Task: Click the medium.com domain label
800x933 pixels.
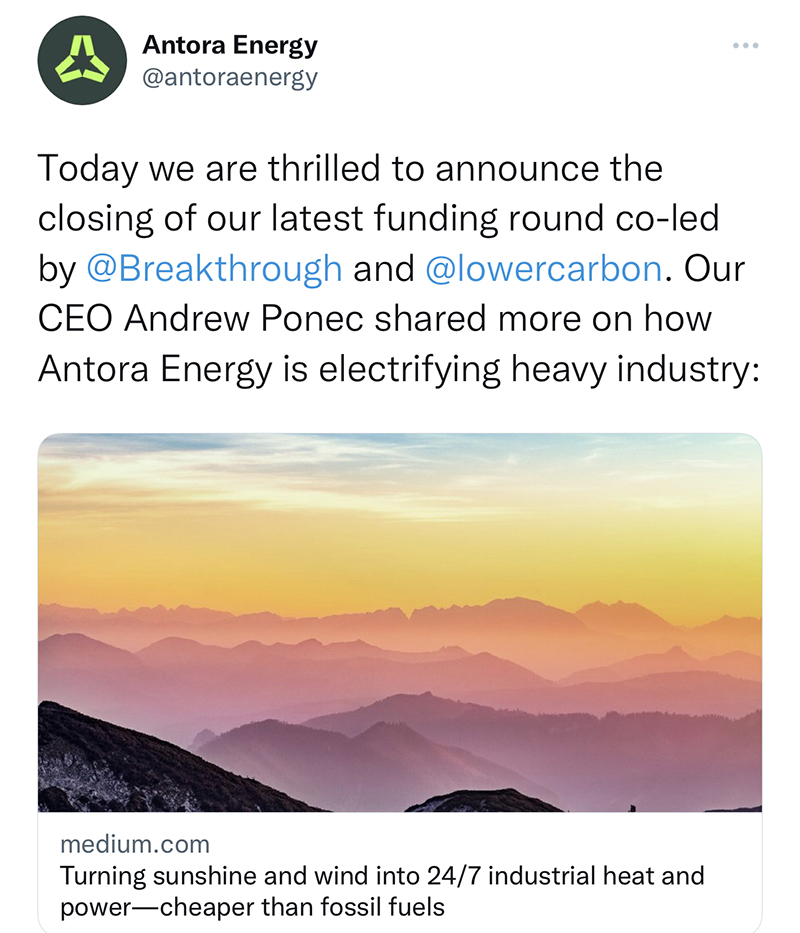Action: 135,845
